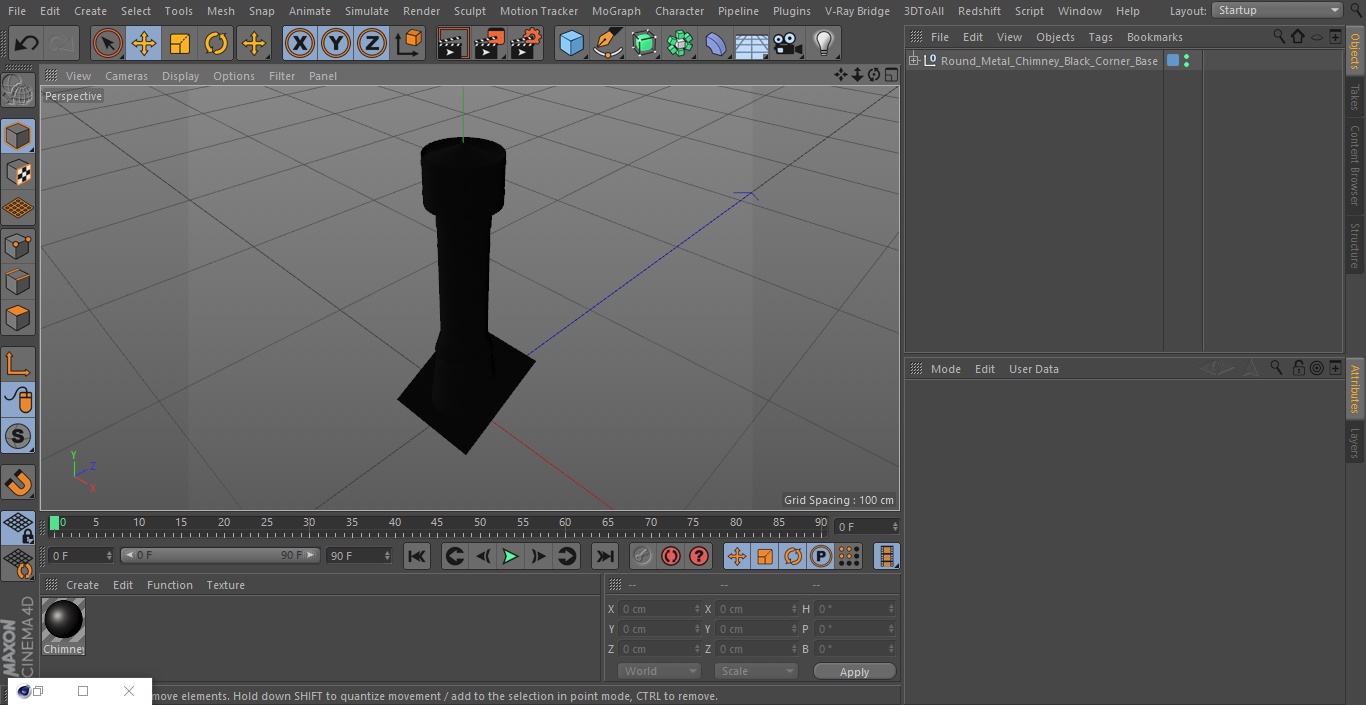Open Attributes Mode menu
The height and width of the screenshot is (705, 1366).
[x=945, y=369]
